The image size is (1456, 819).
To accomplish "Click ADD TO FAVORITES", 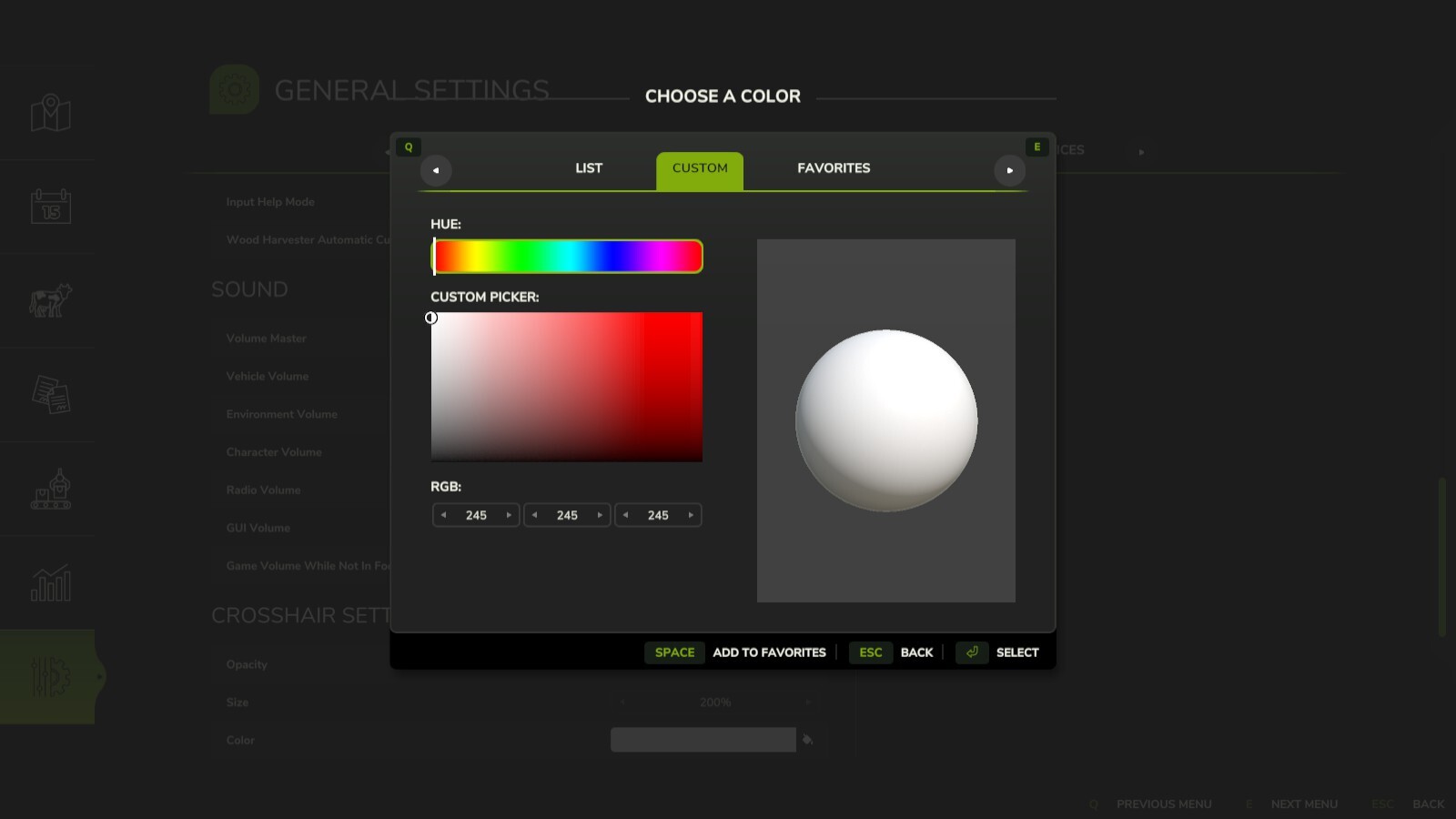I will 769,652.
